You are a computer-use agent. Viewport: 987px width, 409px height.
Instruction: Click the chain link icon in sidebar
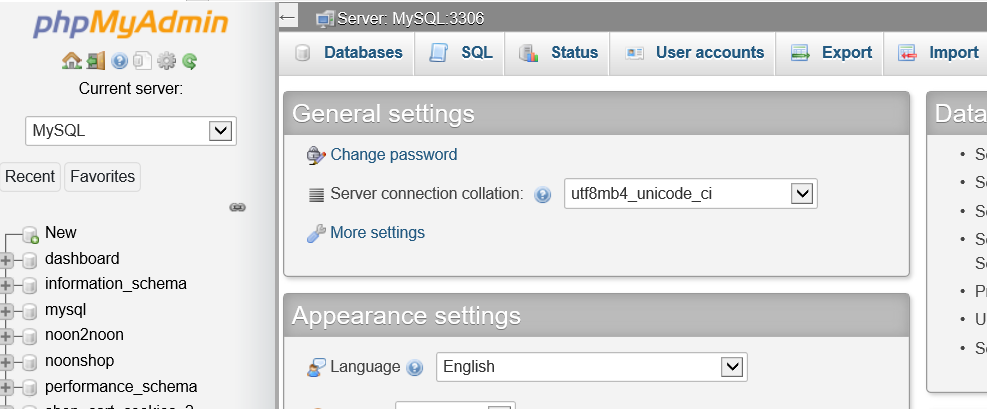point(237,207)
